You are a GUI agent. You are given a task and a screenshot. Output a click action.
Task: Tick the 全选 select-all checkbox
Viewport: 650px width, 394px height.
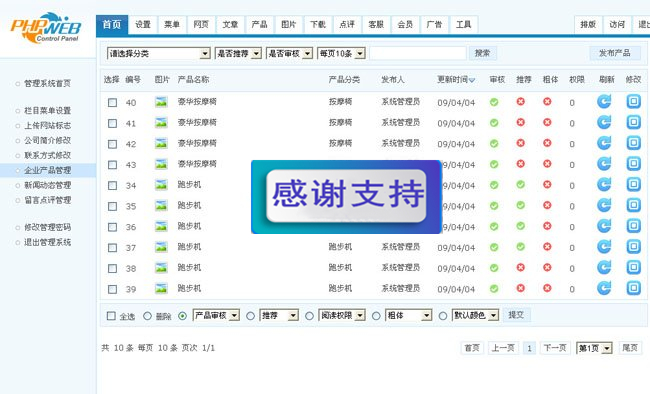pyautogui.click(x=111, y=316)
